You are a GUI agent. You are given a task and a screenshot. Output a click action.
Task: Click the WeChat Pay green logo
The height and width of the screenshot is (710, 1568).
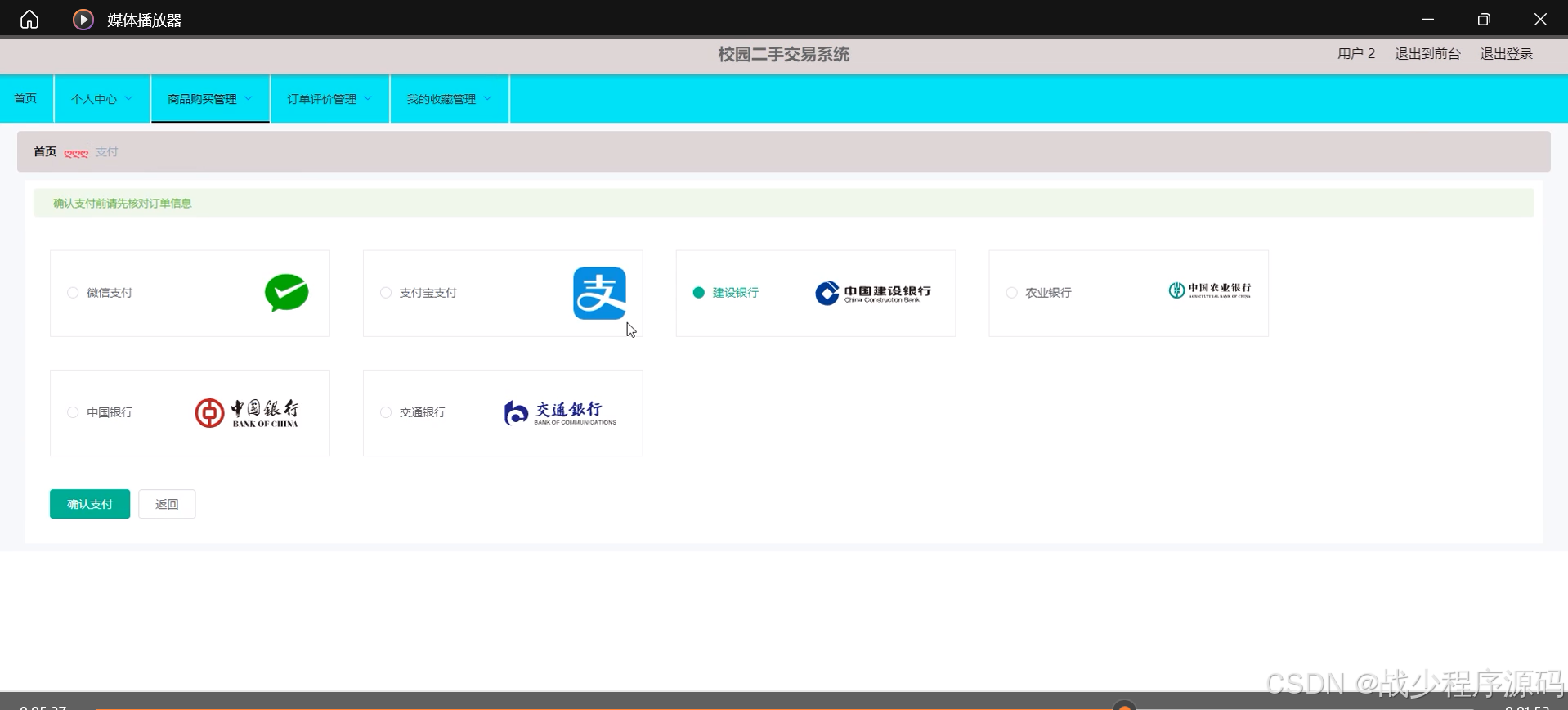[x=286, y=293]
